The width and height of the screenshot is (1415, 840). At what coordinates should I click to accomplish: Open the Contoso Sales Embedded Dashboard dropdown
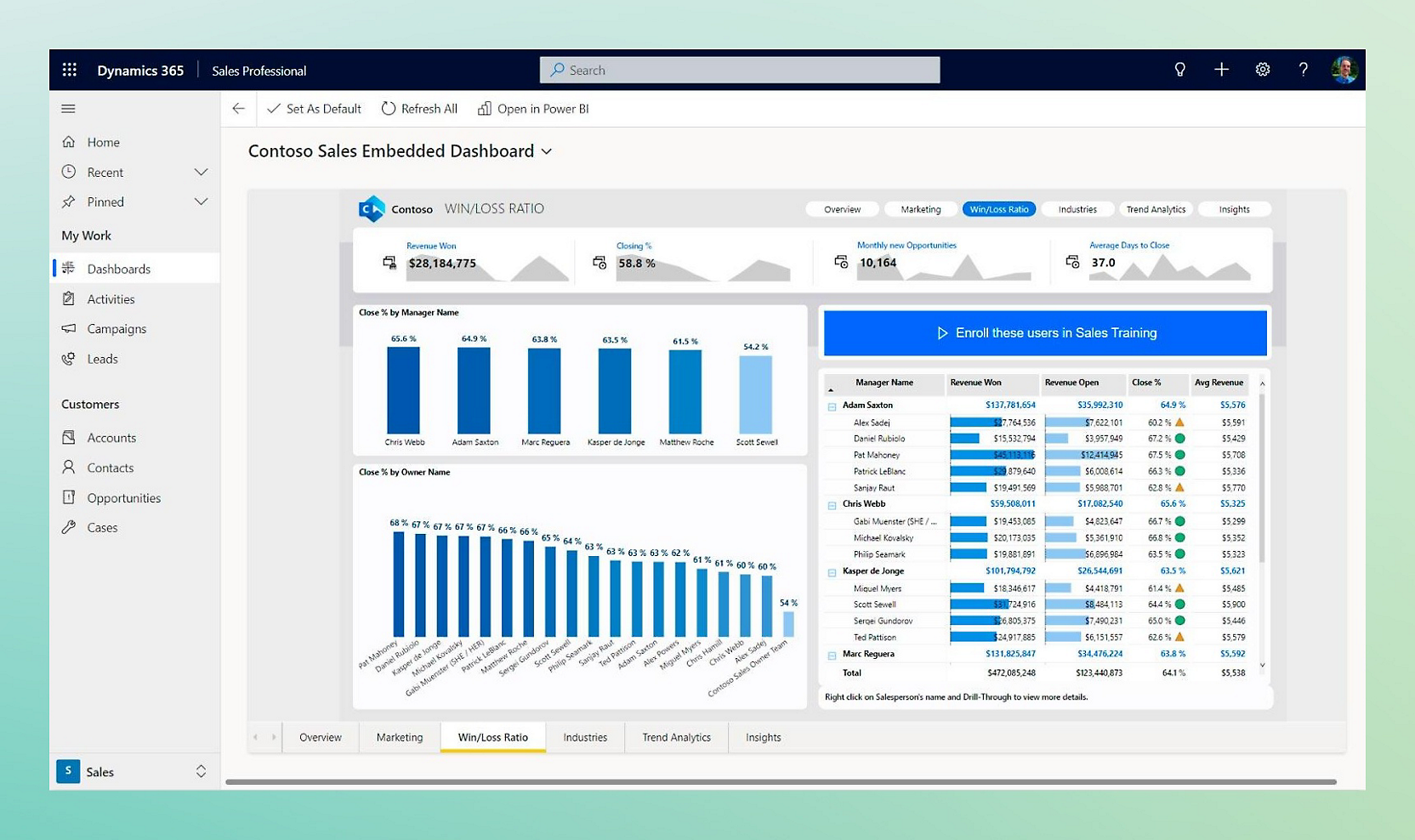[x=547, y=151]
